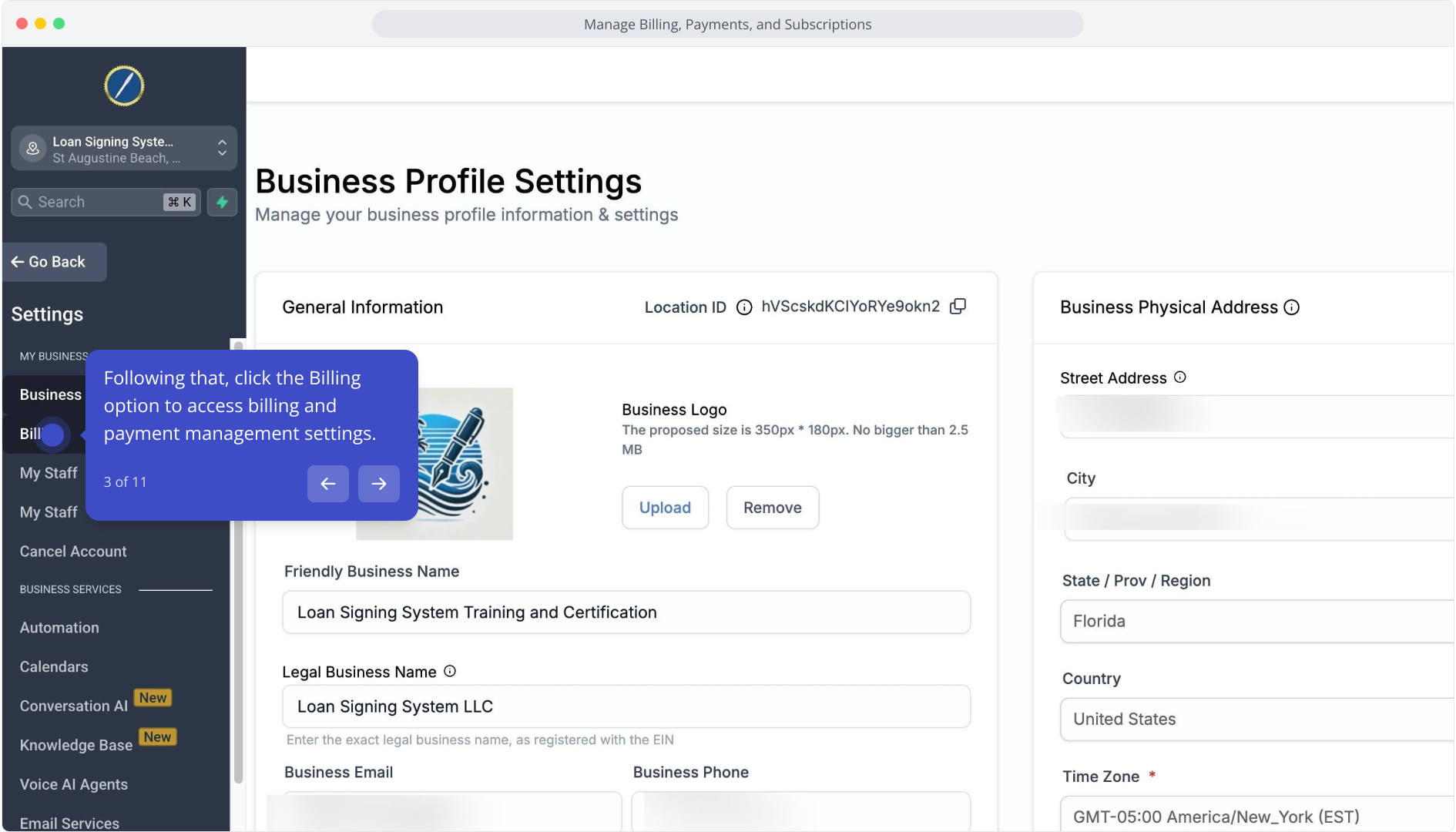Viewport: 1456px width, 832px height.
Task: Click the red close window button
Action: point(22,24)
